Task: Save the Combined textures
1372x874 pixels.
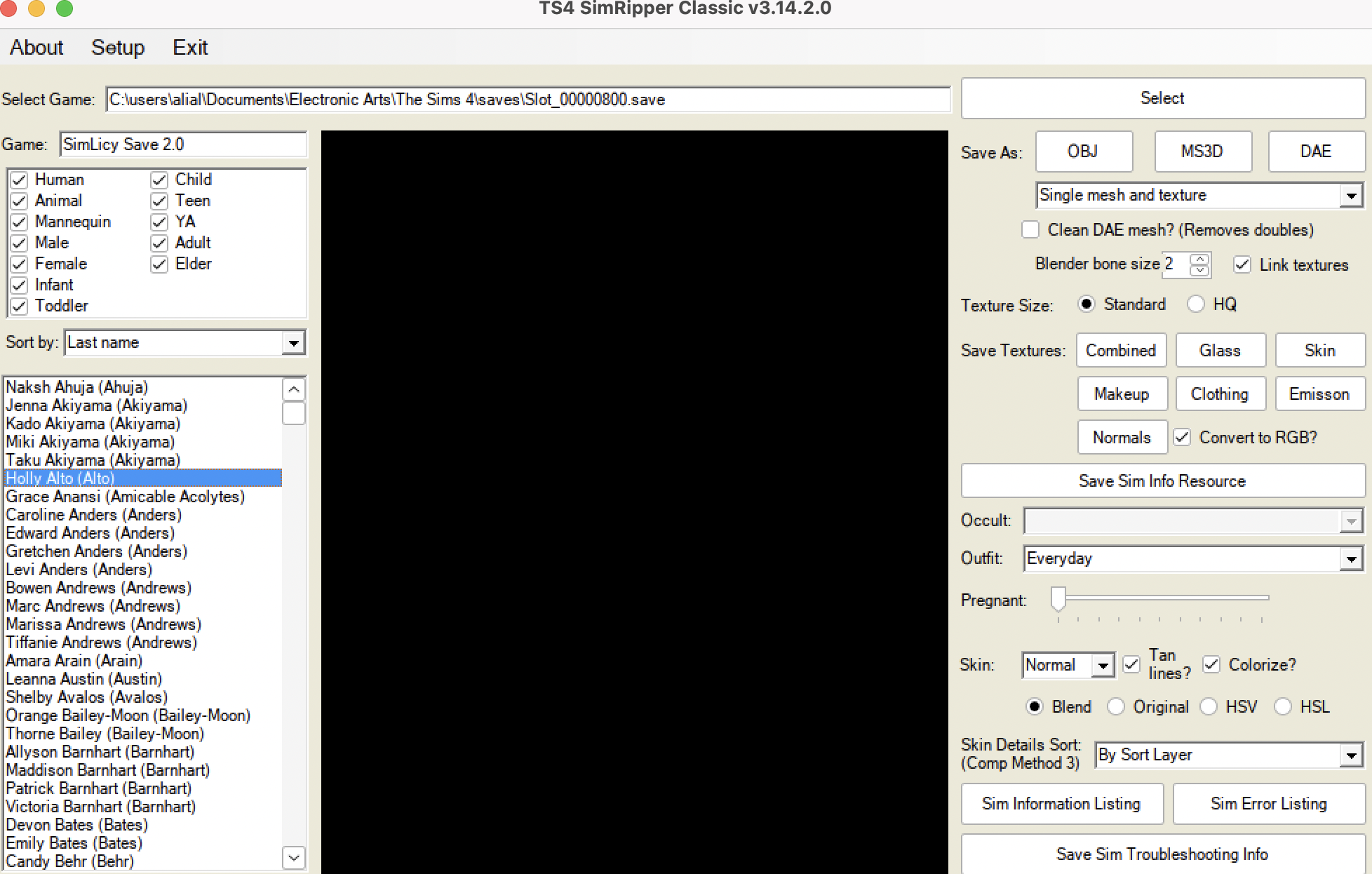Action: [x=1121, y=350]
